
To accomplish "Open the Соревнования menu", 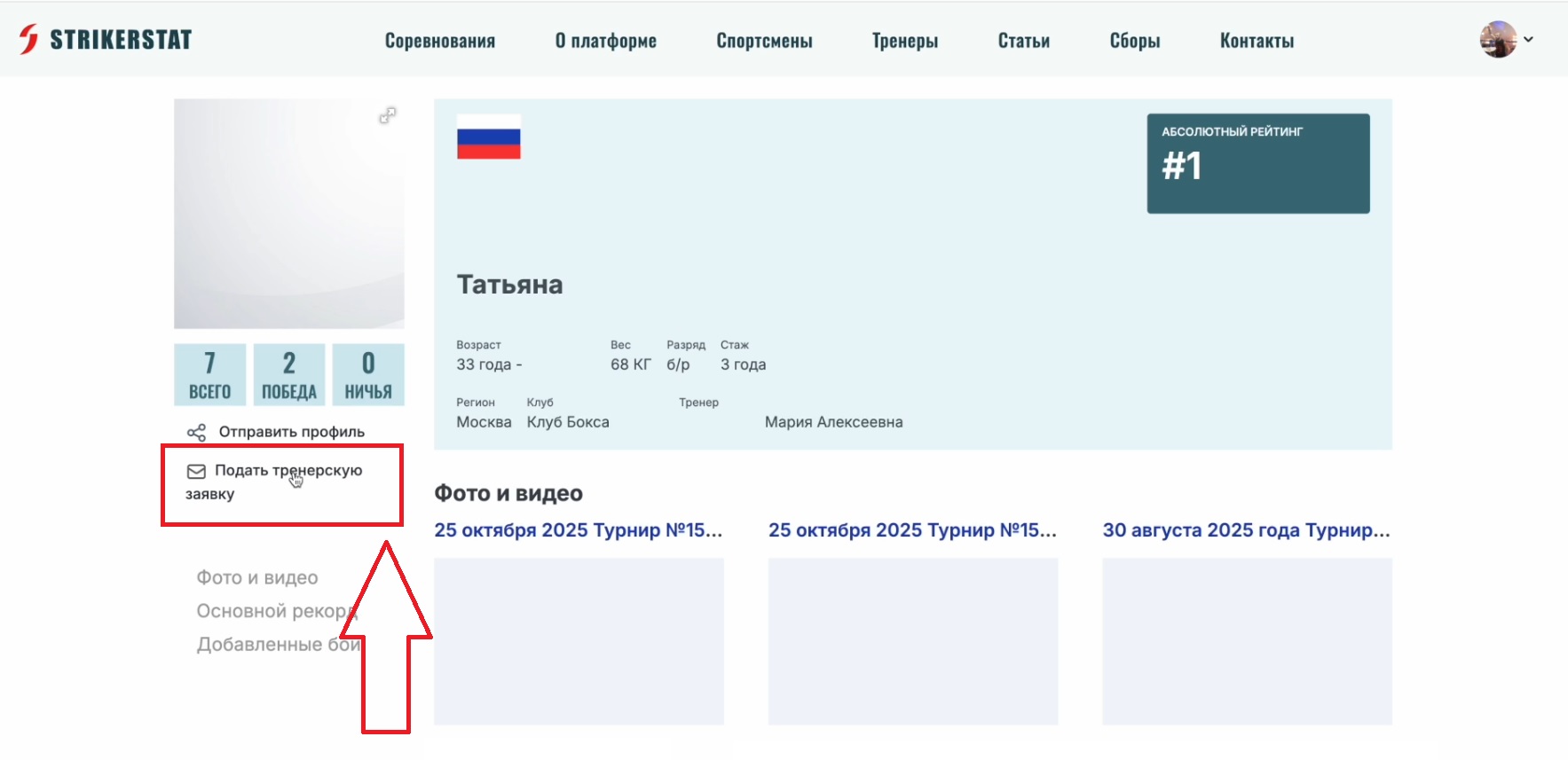I will coord(440,41).
